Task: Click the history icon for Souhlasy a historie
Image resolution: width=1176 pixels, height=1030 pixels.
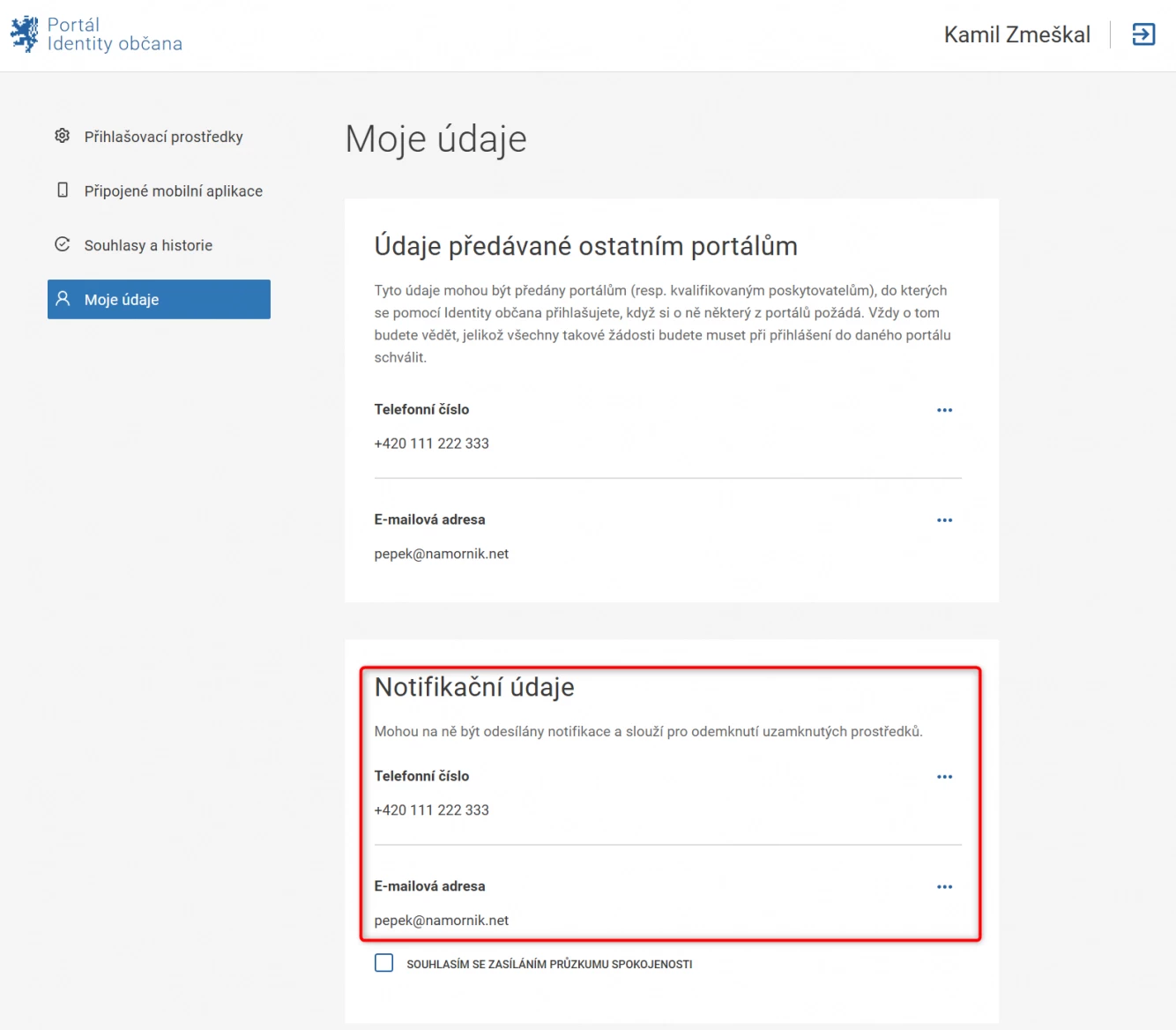Action: point(62,244)
